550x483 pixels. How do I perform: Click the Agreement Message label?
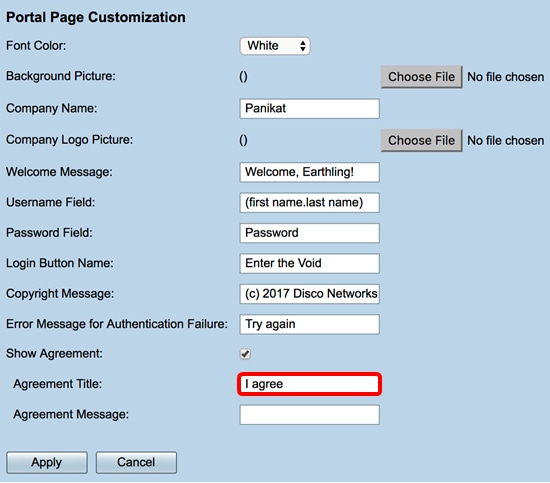pos(71,415)
